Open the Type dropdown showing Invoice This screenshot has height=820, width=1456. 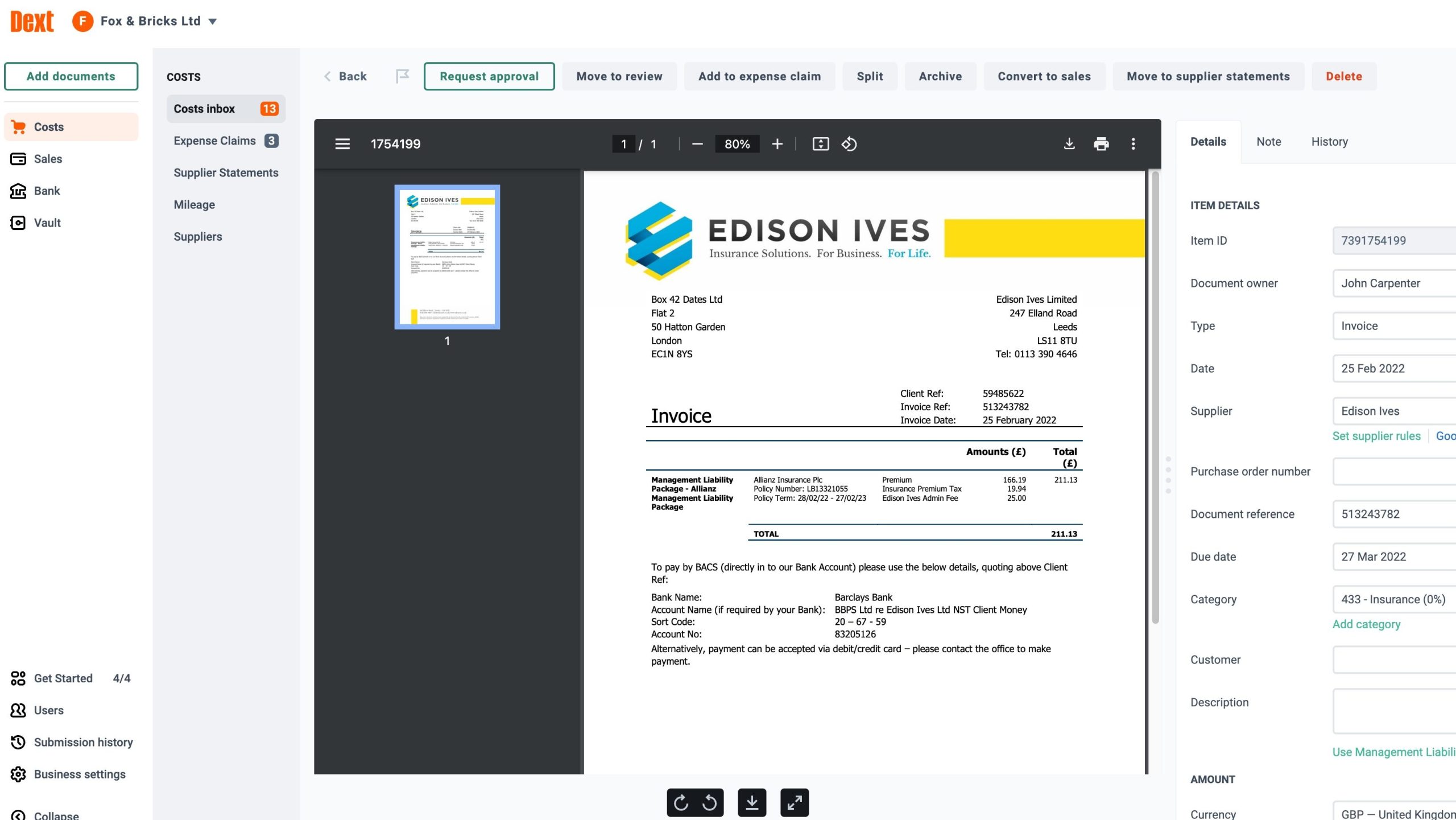(1394, 326)
